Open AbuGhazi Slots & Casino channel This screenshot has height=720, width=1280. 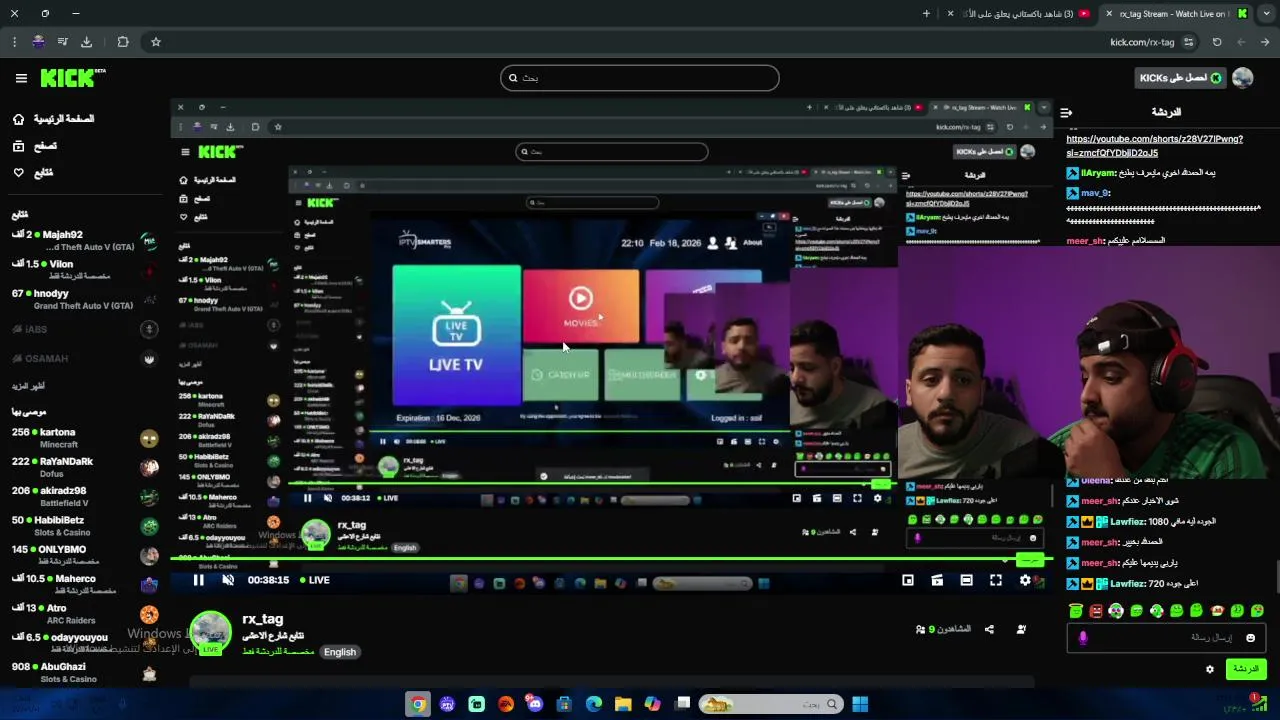(85, 672)
